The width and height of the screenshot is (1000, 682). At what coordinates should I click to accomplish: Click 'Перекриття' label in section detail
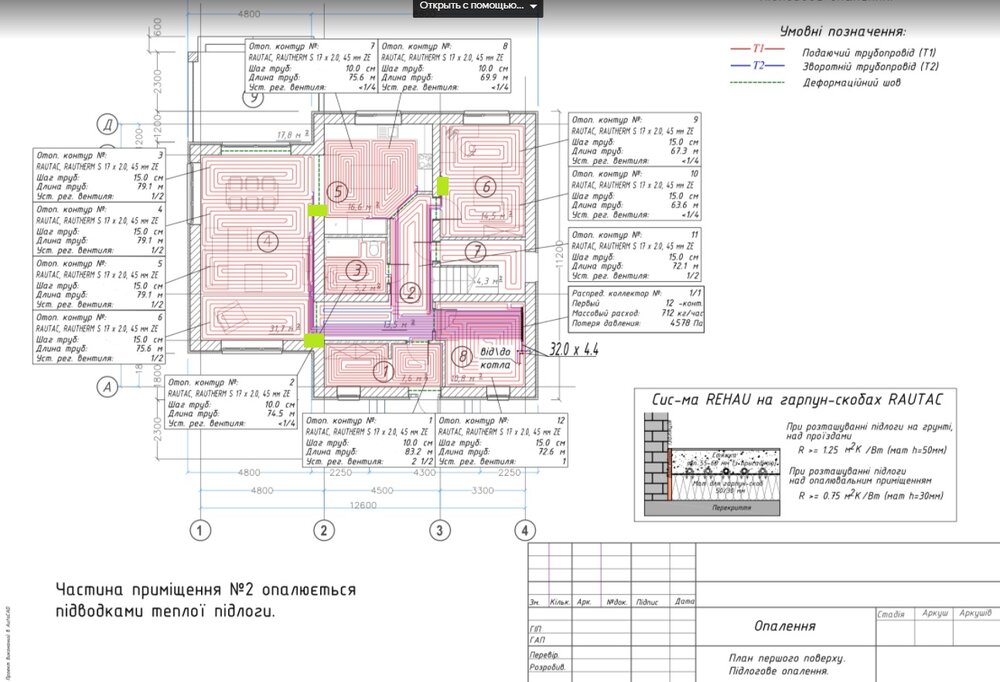point(731,508)
